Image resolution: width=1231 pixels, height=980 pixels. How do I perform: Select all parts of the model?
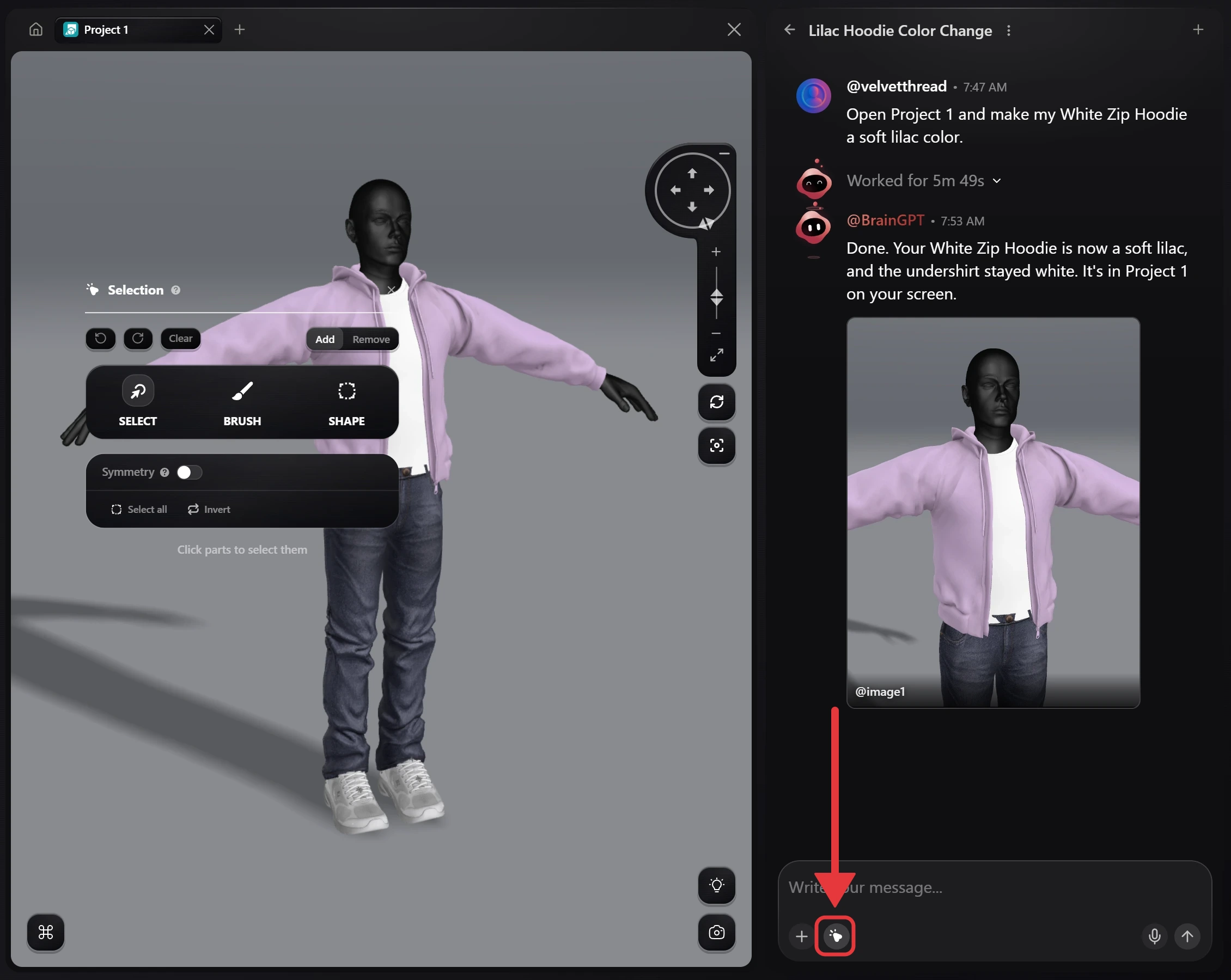click(x=139, y=510)
